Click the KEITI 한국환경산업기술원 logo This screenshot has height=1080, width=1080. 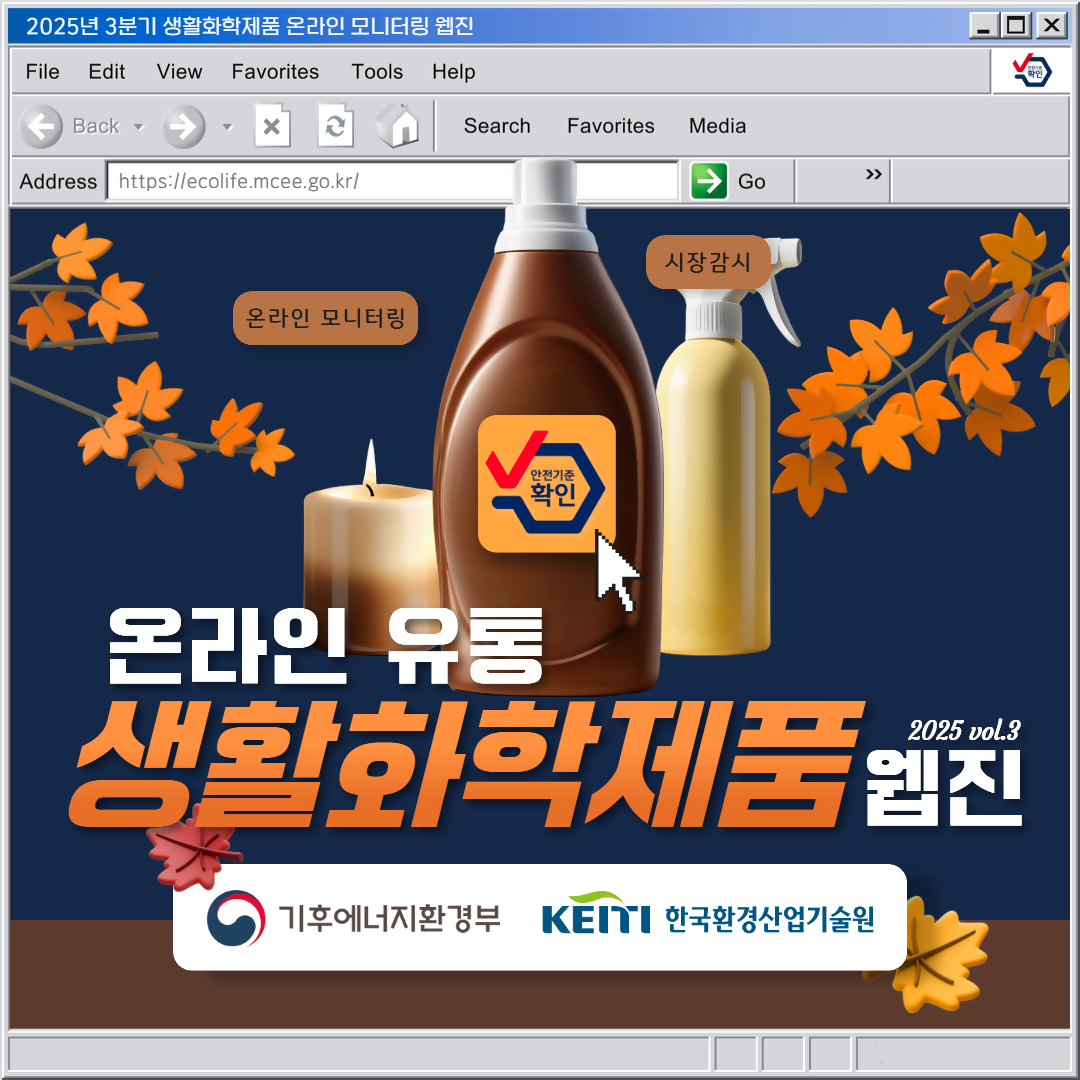(x=708, y=918)
